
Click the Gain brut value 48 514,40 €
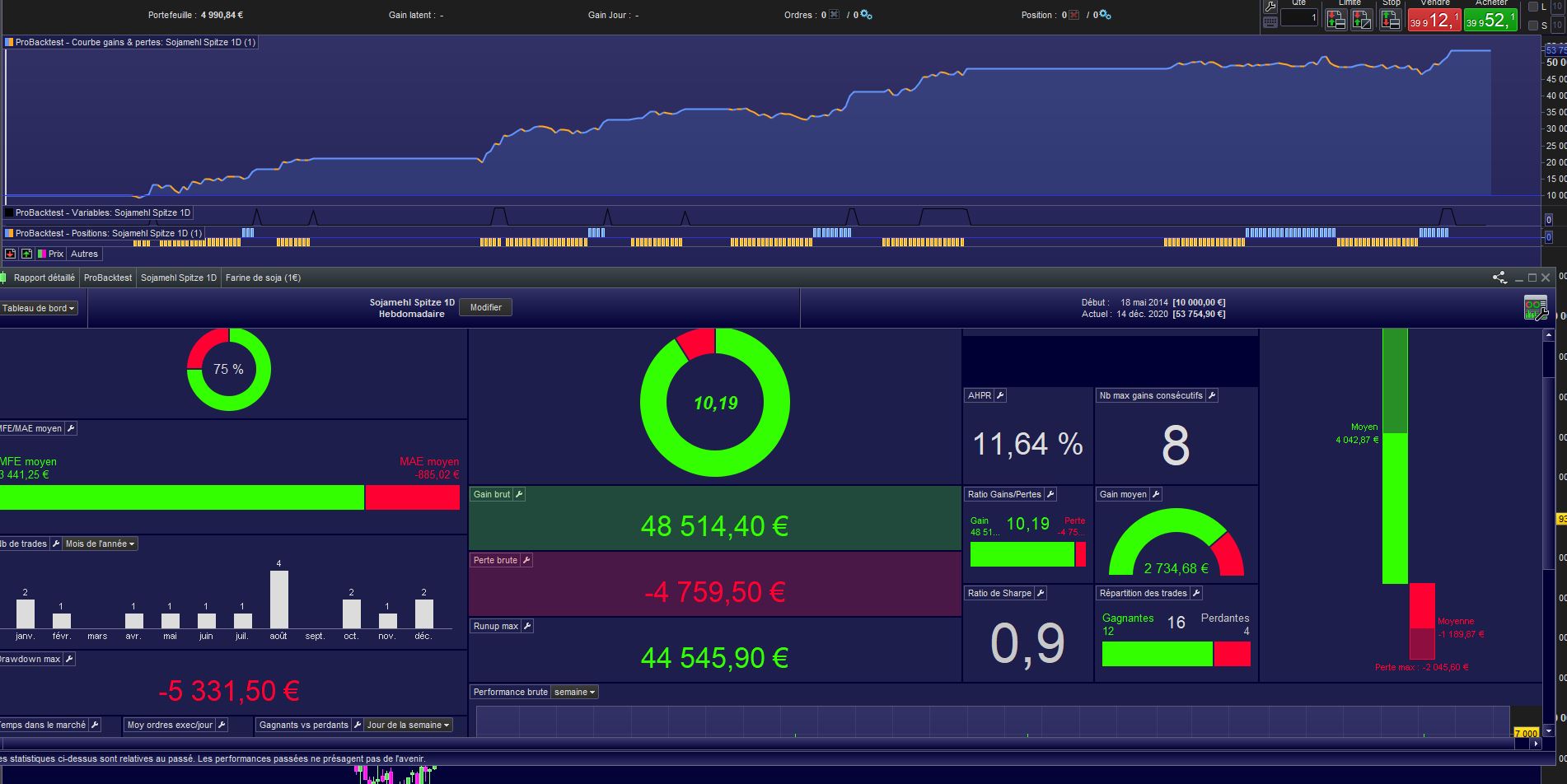[x=714, y=526]
